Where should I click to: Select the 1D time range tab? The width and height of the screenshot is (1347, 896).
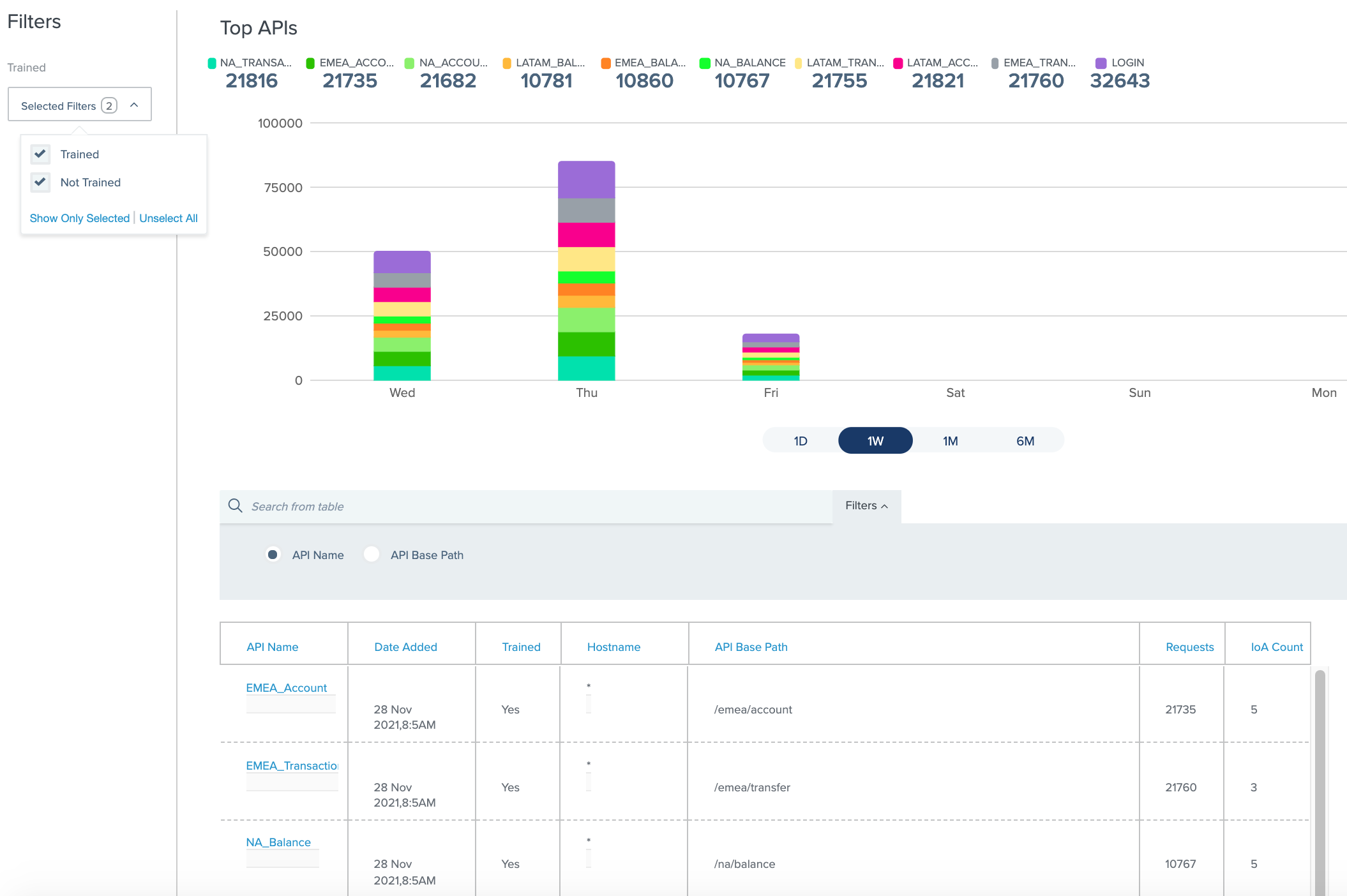(x=799, y=440)
